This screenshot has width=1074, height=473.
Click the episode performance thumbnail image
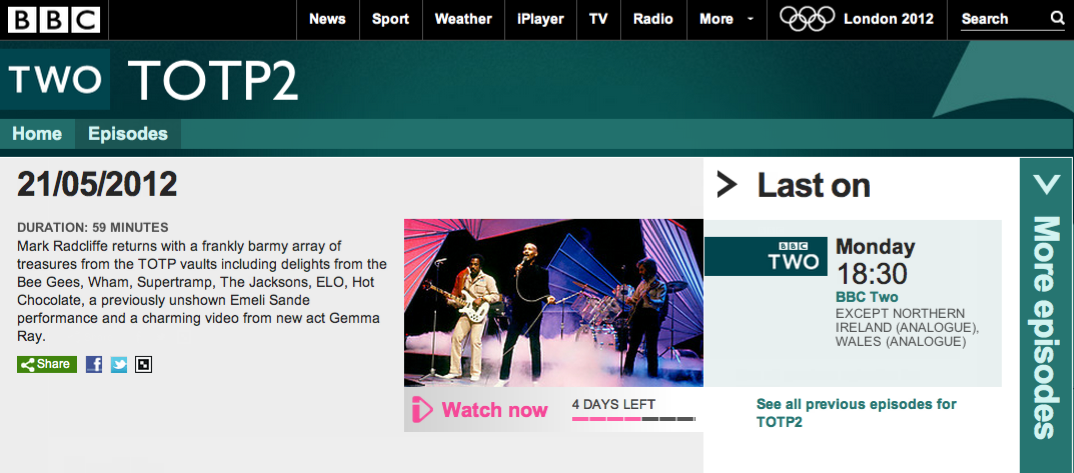tap(553, 302)
